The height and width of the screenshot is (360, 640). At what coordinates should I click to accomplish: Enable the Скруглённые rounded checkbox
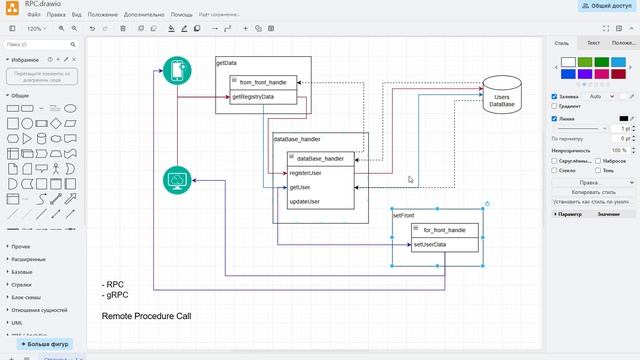pyautogui.click(x=554, y=161)
